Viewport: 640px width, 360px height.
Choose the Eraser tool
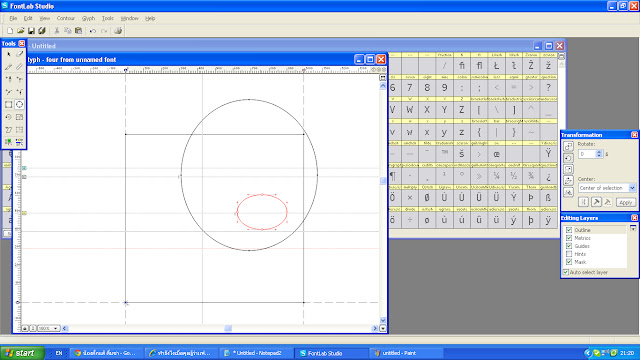pyautogui.click(x=19, y=54)
